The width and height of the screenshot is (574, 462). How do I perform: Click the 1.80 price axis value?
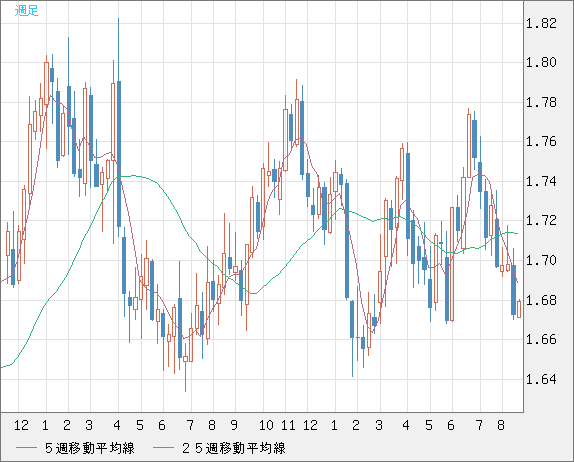coord(541,62)
